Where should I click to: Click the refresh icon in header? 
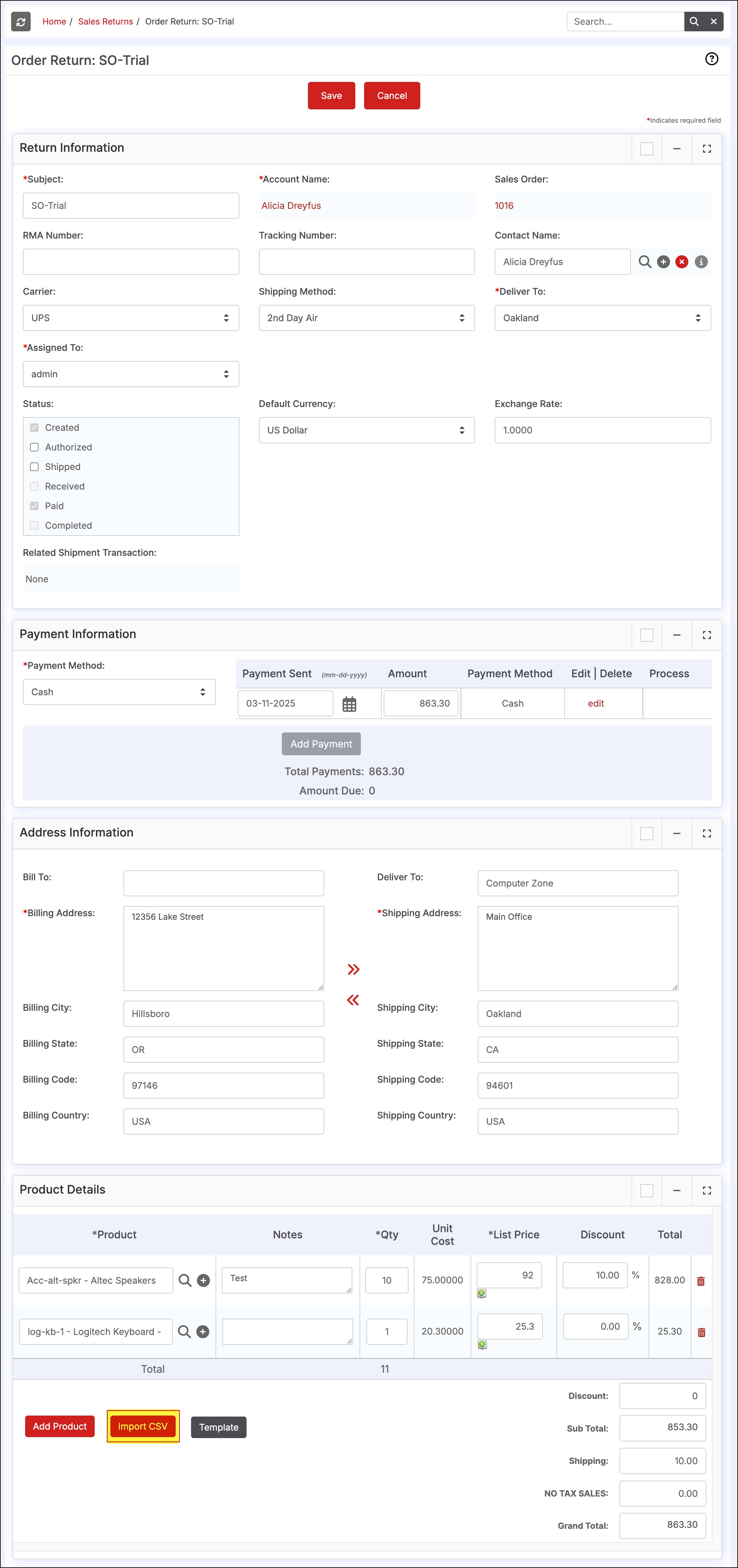coord(21,22)
